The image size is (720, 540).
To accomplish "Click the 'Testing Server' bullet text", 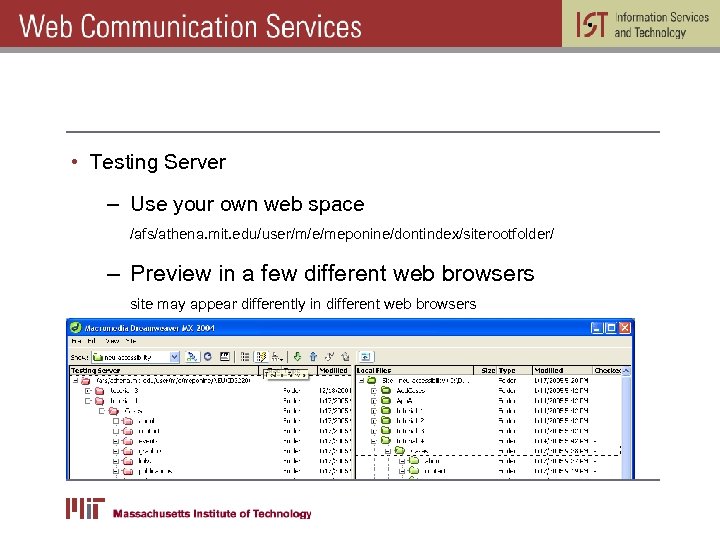I will [x=158, y=162].
